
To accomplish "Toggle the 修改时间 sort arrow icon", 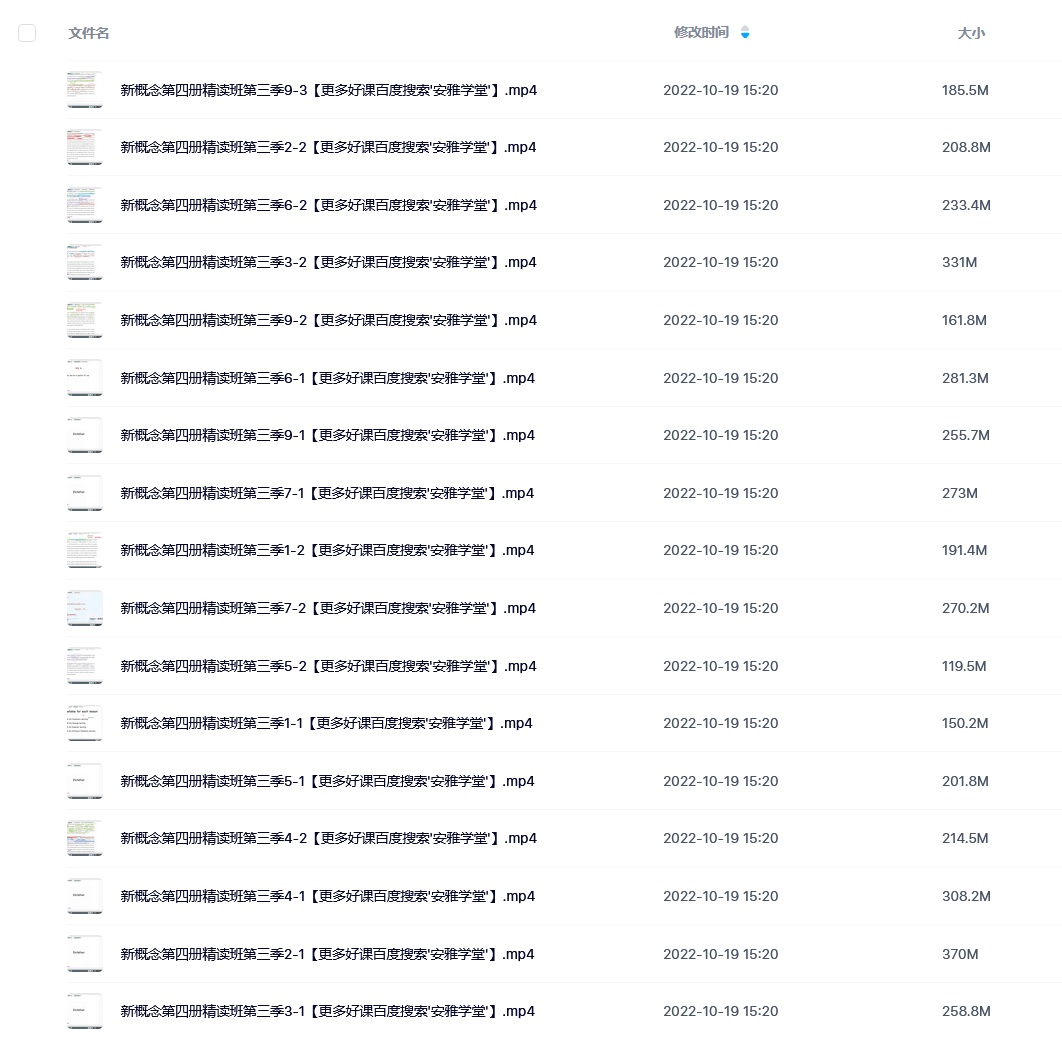I will [745, 32].
